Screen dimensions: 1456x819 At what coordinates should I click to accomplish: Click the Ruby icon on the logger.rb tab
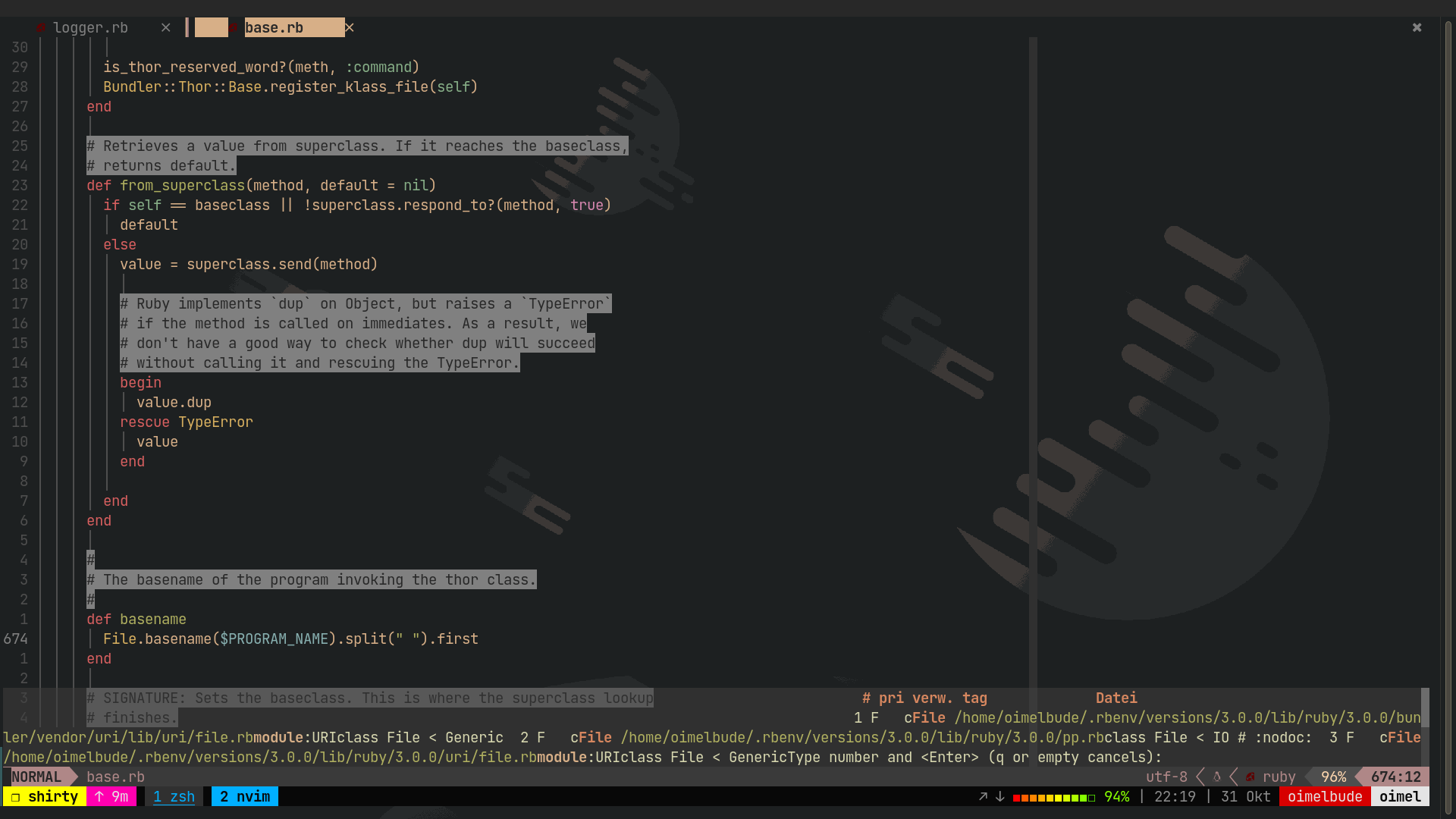40,27
